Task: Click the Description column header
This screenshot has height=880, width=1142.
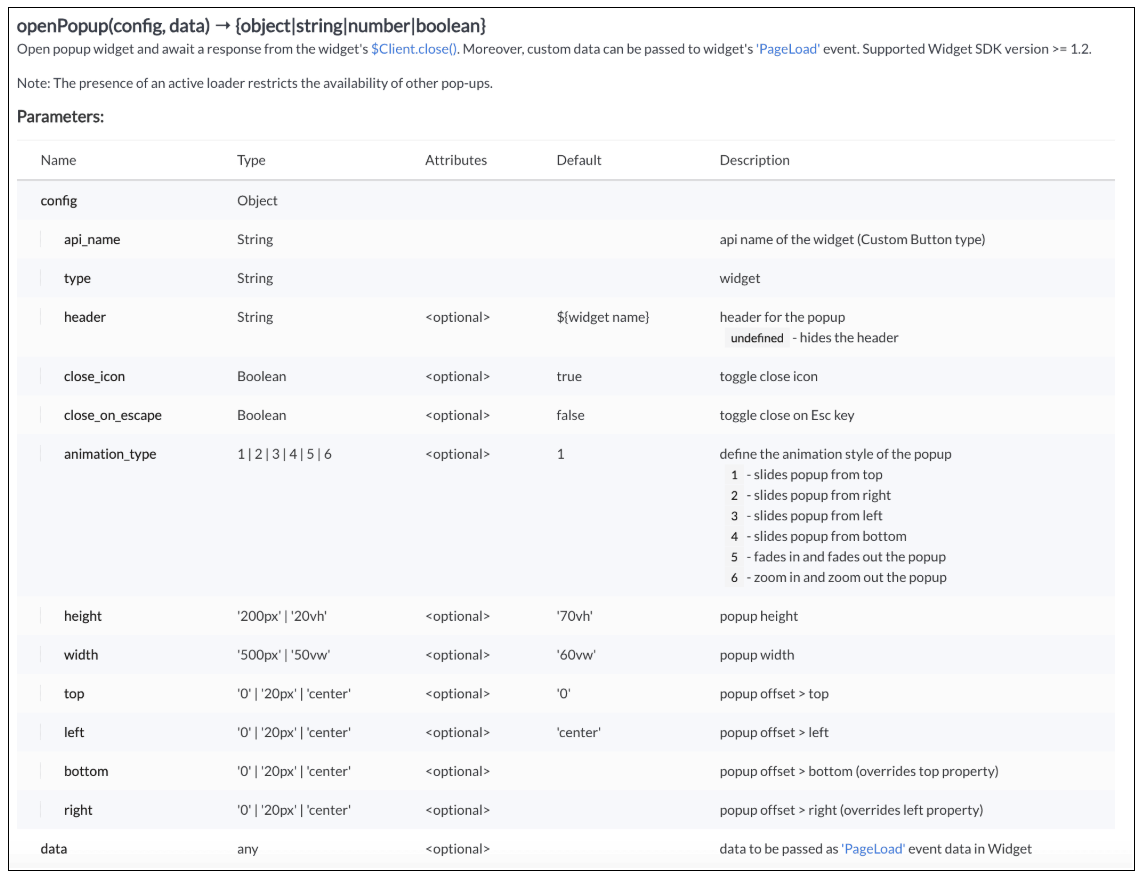Action: pos(754,160)
